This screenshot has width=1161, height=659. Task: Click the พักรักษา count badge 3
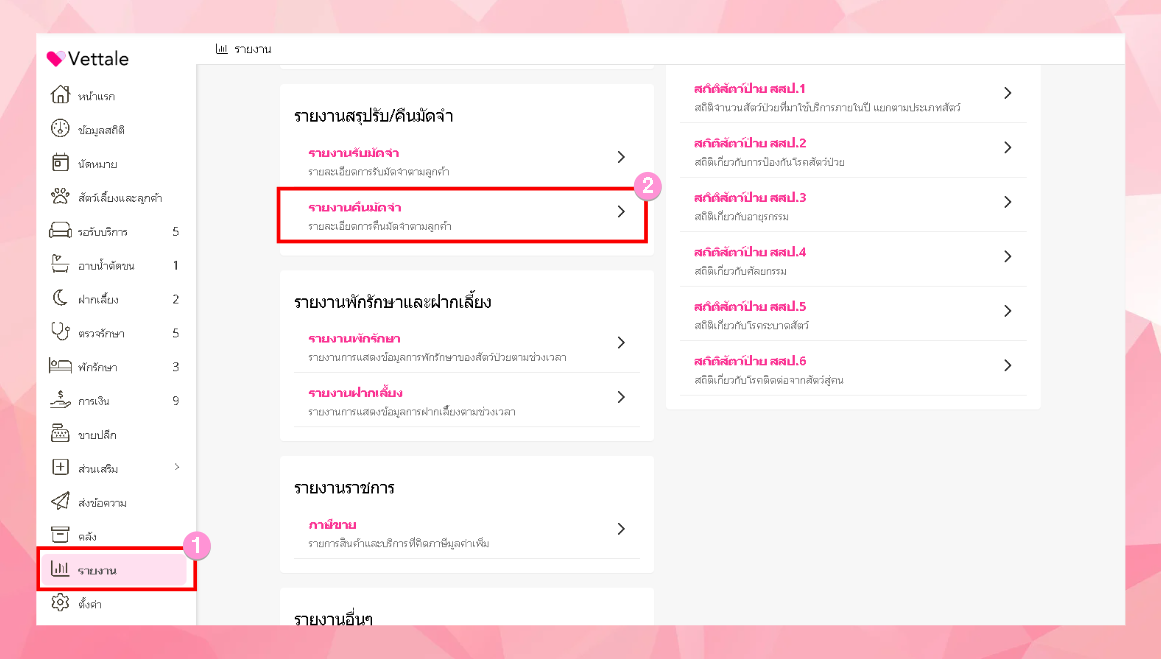175,367
